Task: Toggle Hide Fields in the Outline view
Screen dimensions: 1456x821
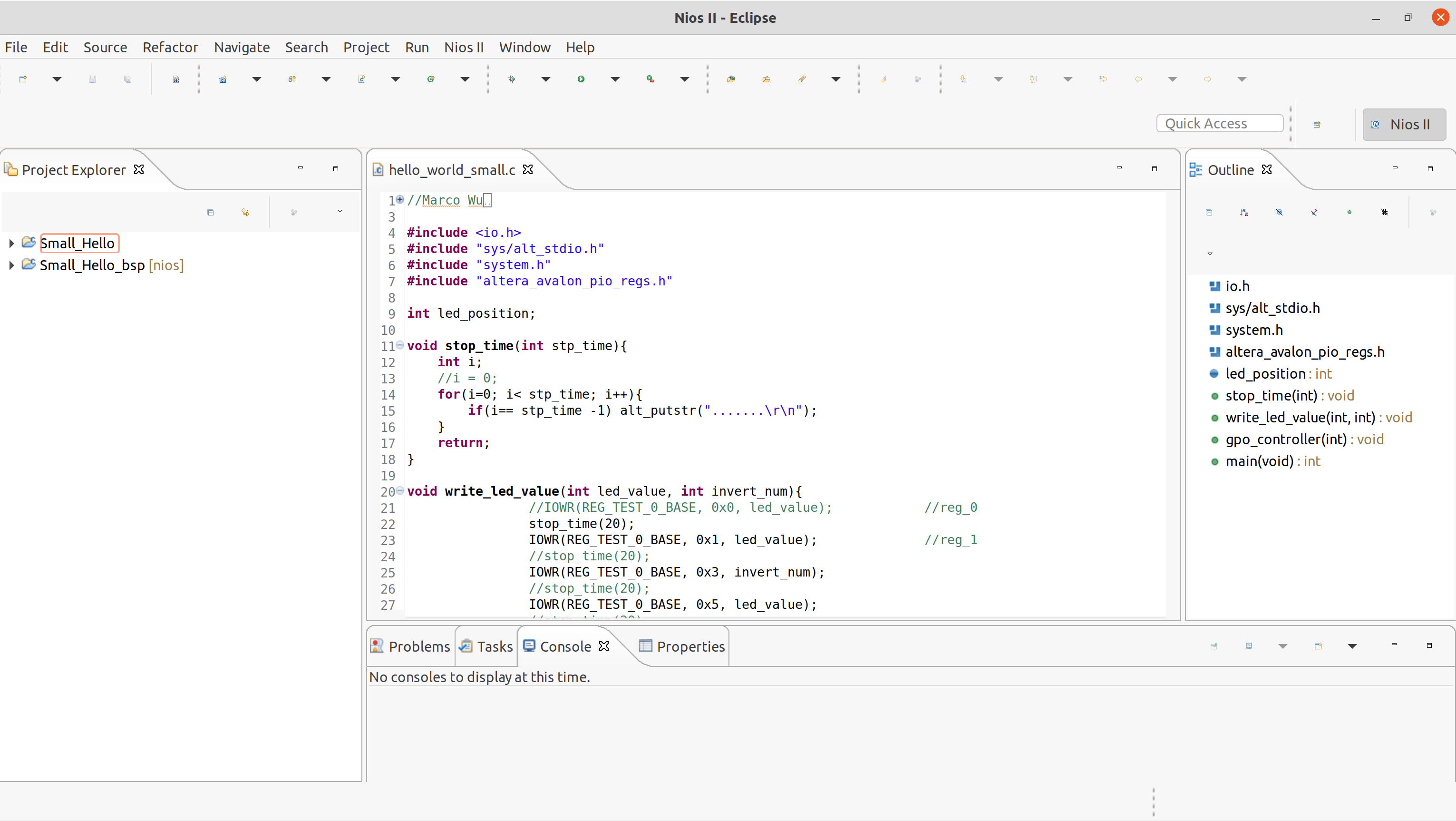Action: tap(1279, 212)
